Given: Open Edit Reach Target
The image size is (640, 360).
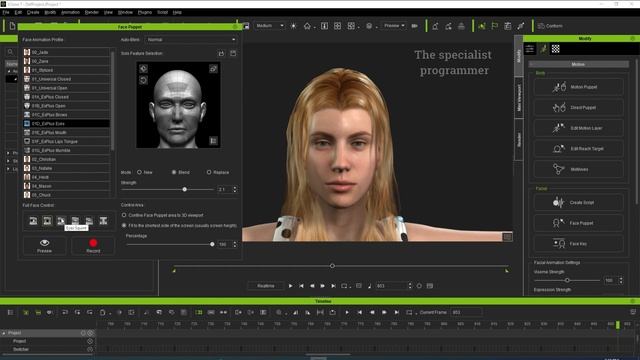Looking at the screenshot, I should point(578,149).
